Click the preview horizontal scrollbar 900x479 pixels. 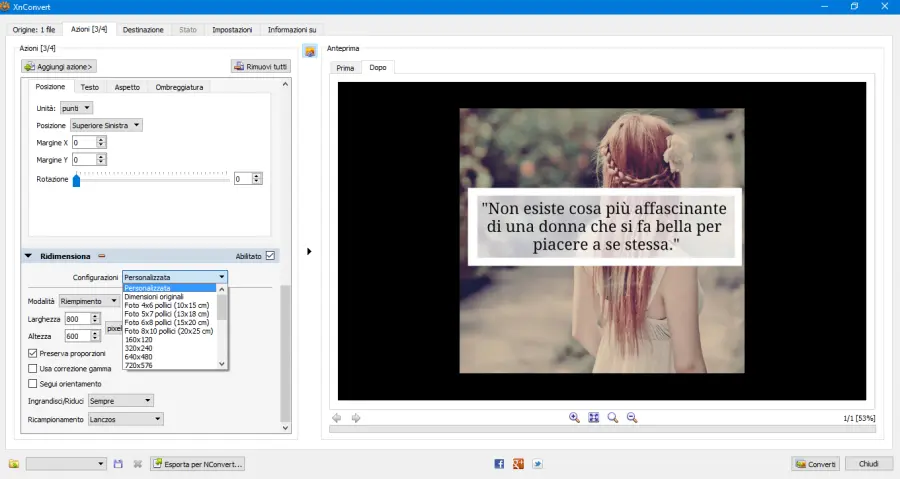point(602,429)
